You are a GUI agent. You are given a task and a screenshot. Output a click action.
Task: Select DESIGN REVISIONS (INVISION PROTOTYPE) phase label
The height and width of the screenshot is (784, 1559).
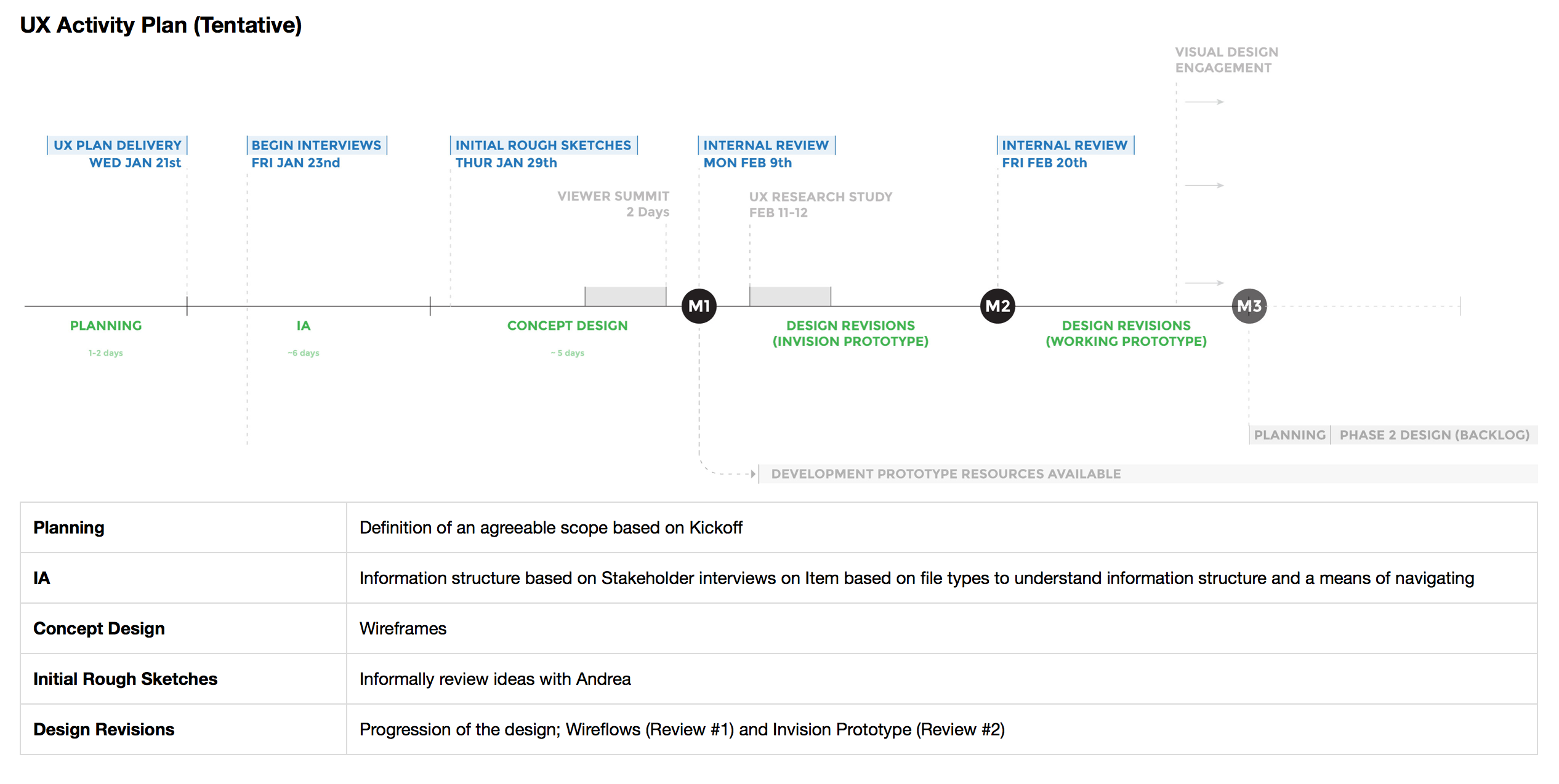coord(850,333)
